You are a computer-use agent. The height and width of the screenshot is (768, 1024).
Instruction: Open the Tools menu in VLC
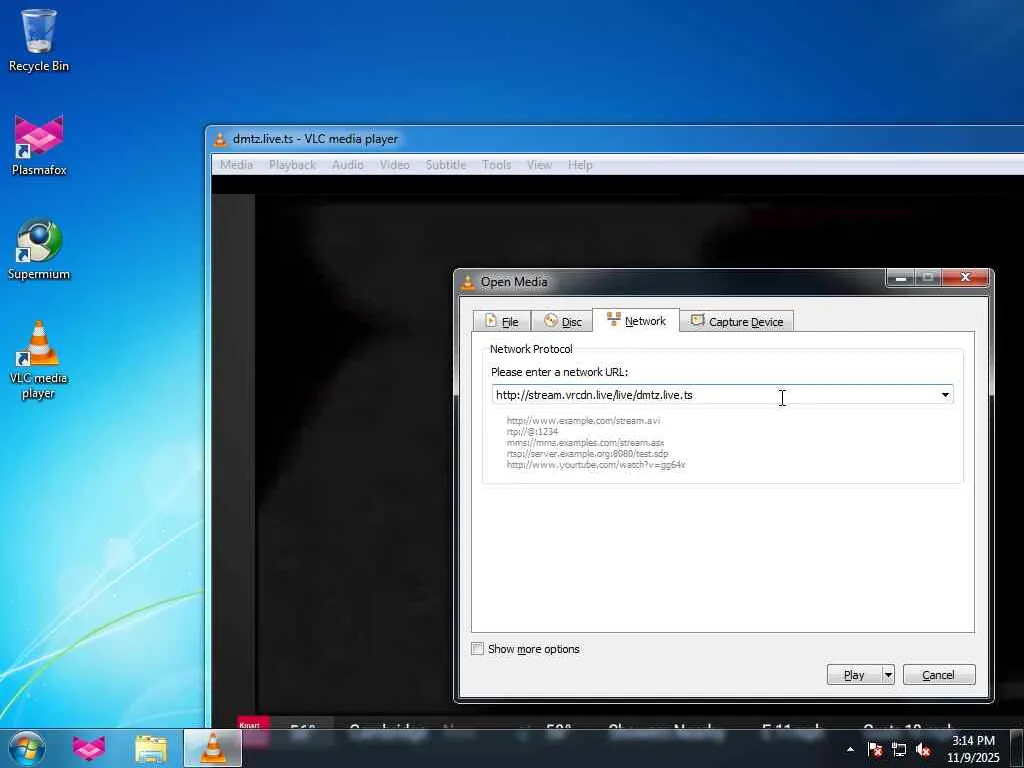[496, 165]
